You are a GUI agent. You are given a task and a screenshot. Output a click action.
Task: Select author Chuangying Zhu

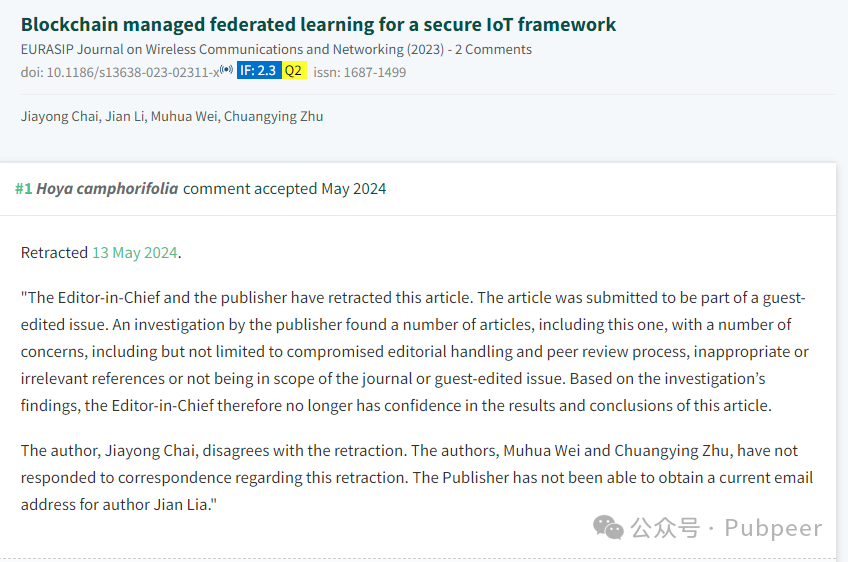(274, 117)
